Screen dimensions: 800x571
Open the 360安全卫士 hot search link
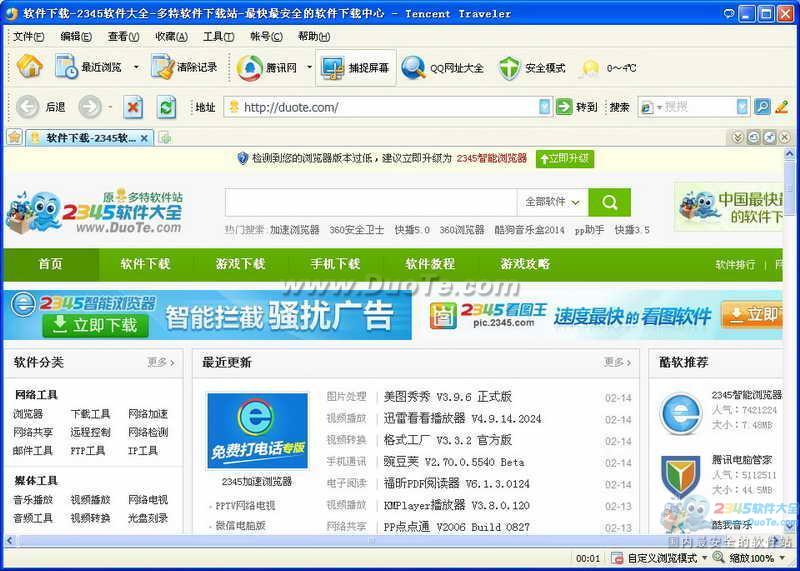click(357, 230)
